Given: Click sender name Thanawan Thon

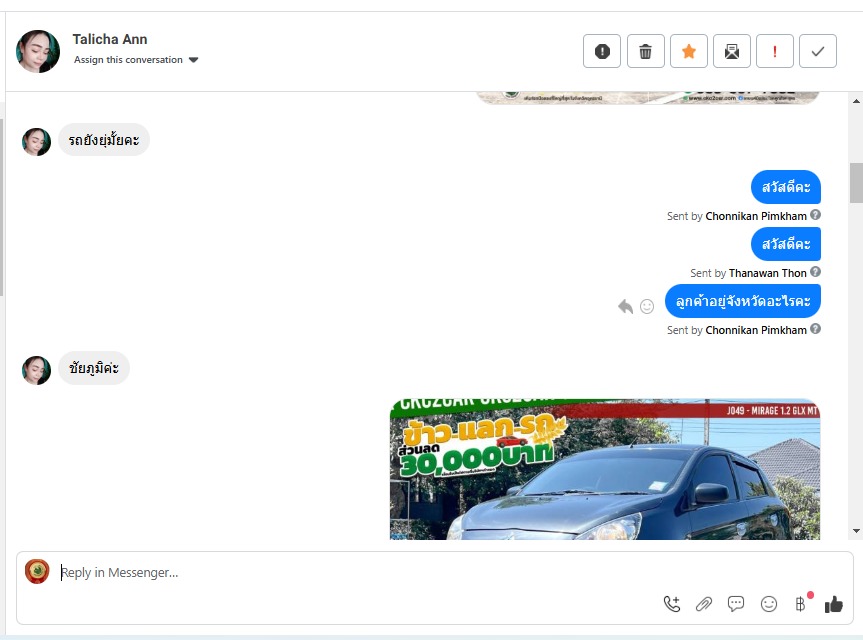Looking at the screenshot, I should (768, 273).
